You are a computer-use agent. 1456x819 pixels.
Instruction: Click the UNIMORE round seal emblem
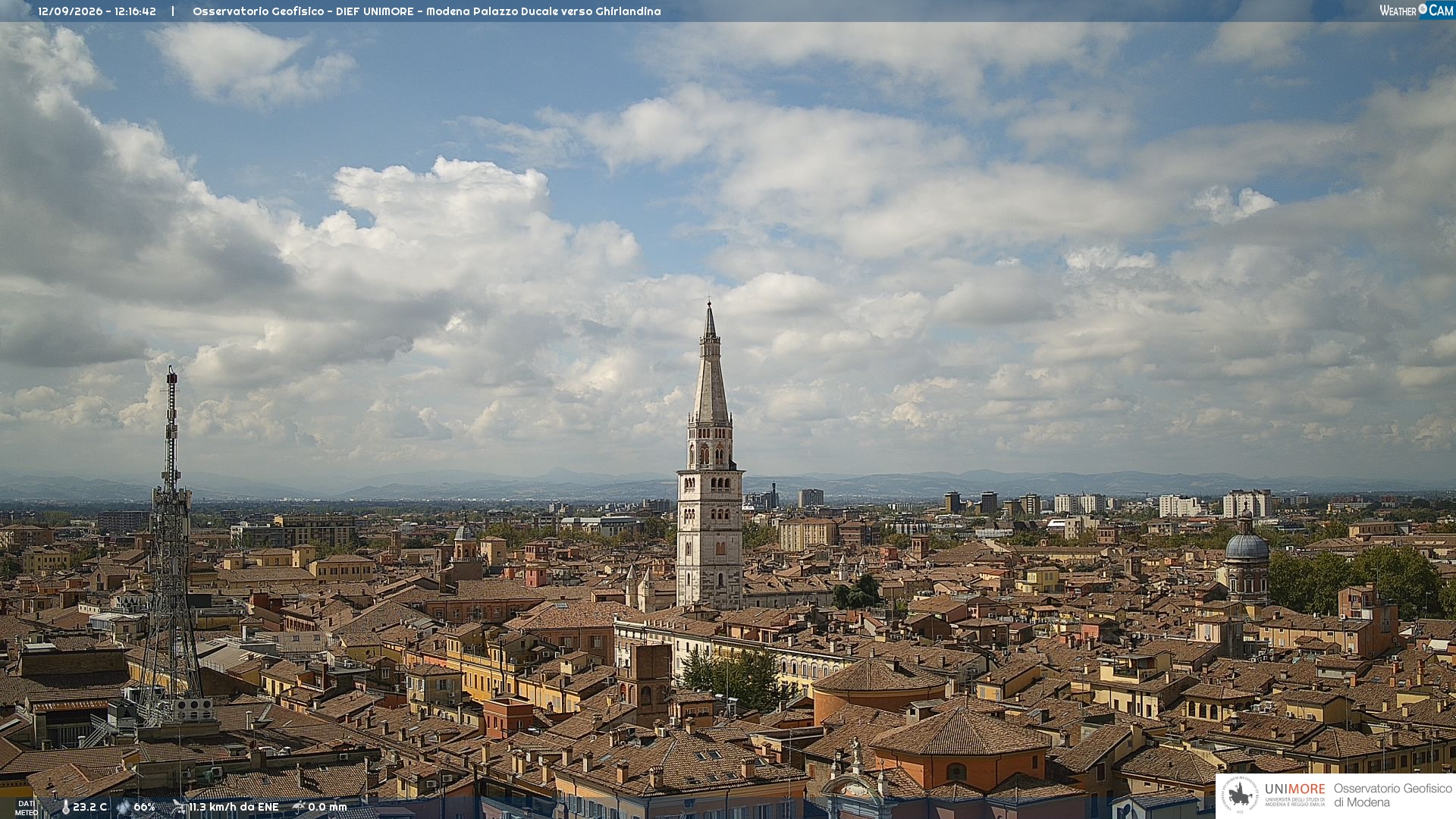click(1240, 795)
